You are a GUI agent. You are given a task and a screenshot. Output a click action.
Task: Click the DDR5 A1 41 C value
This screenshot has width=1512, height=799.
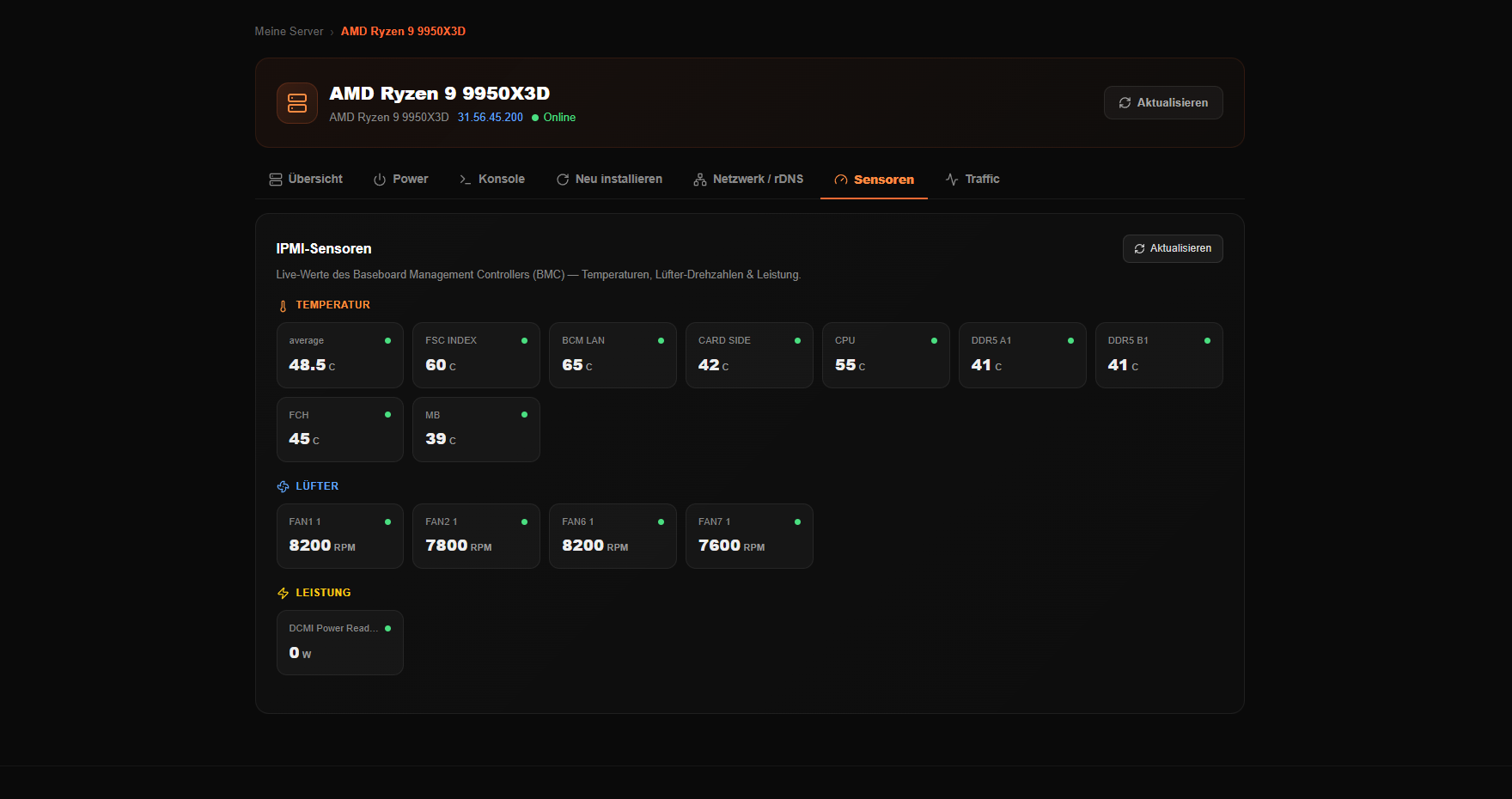coord(987,365)
